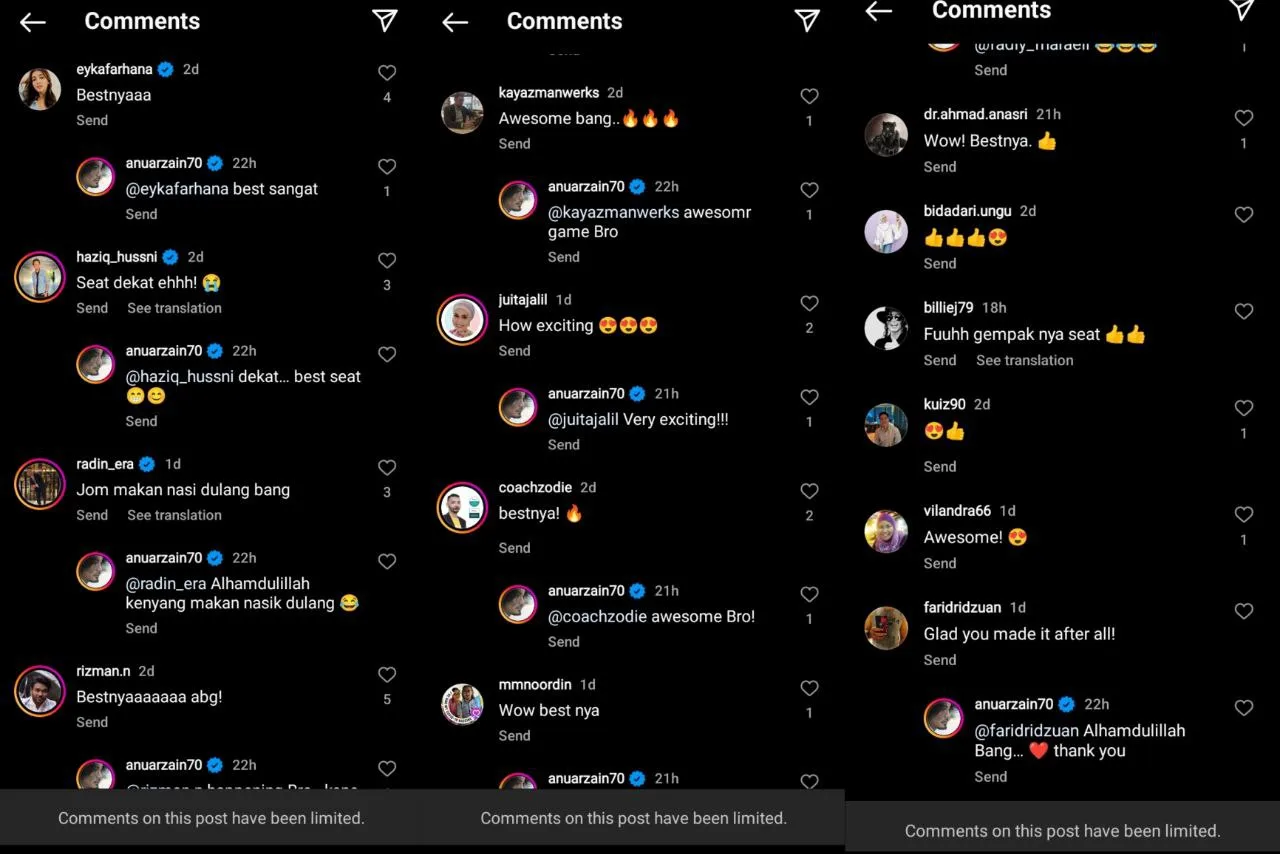1280x854 pixels.
Task: See translation of haziq_hussni's comment
Action: 174,308
